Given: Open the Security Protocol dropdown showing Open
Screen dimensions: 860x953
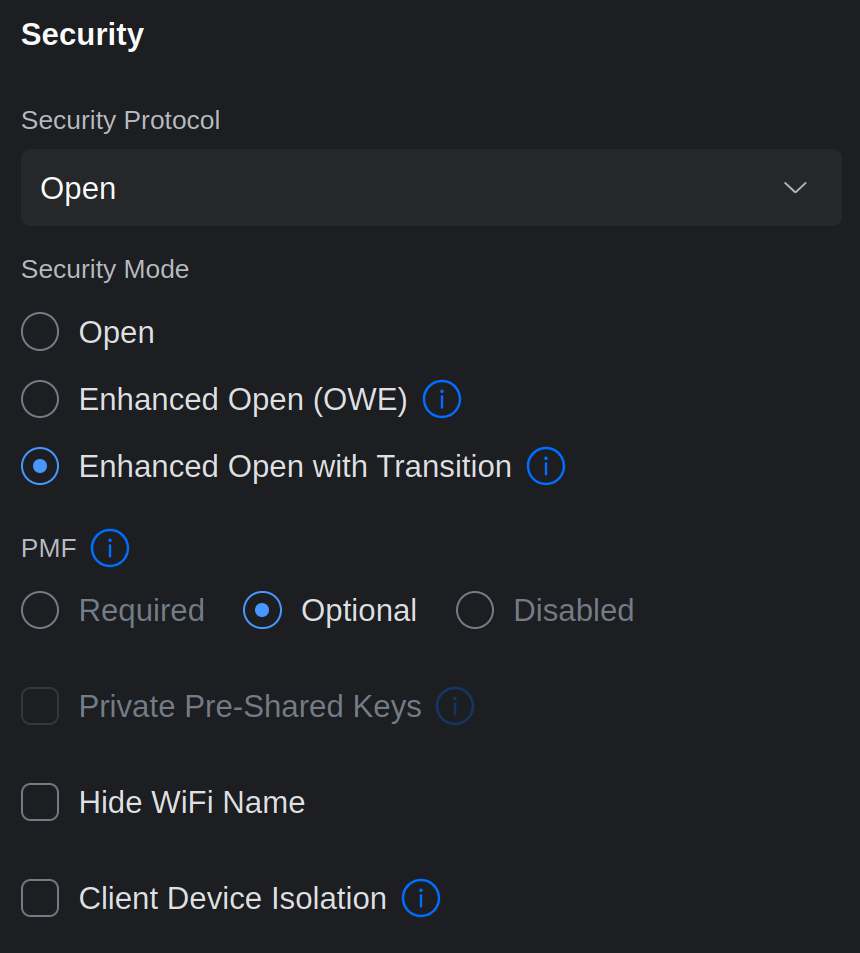Looking at the screenshot, I should [x=430, y=188].
